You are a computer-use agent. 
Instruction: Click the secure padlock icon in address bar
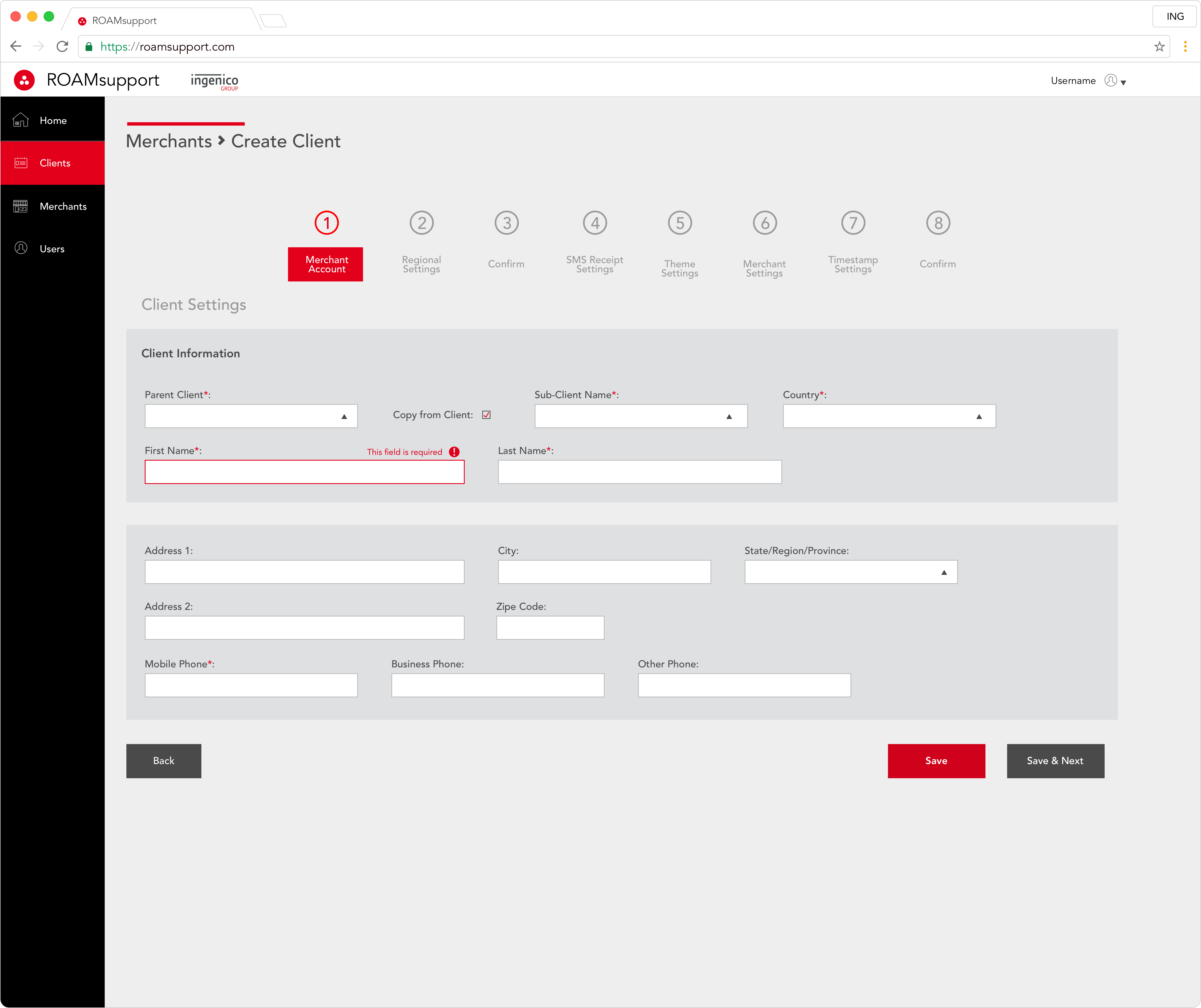pyautogui.click(x=89, y=47)
